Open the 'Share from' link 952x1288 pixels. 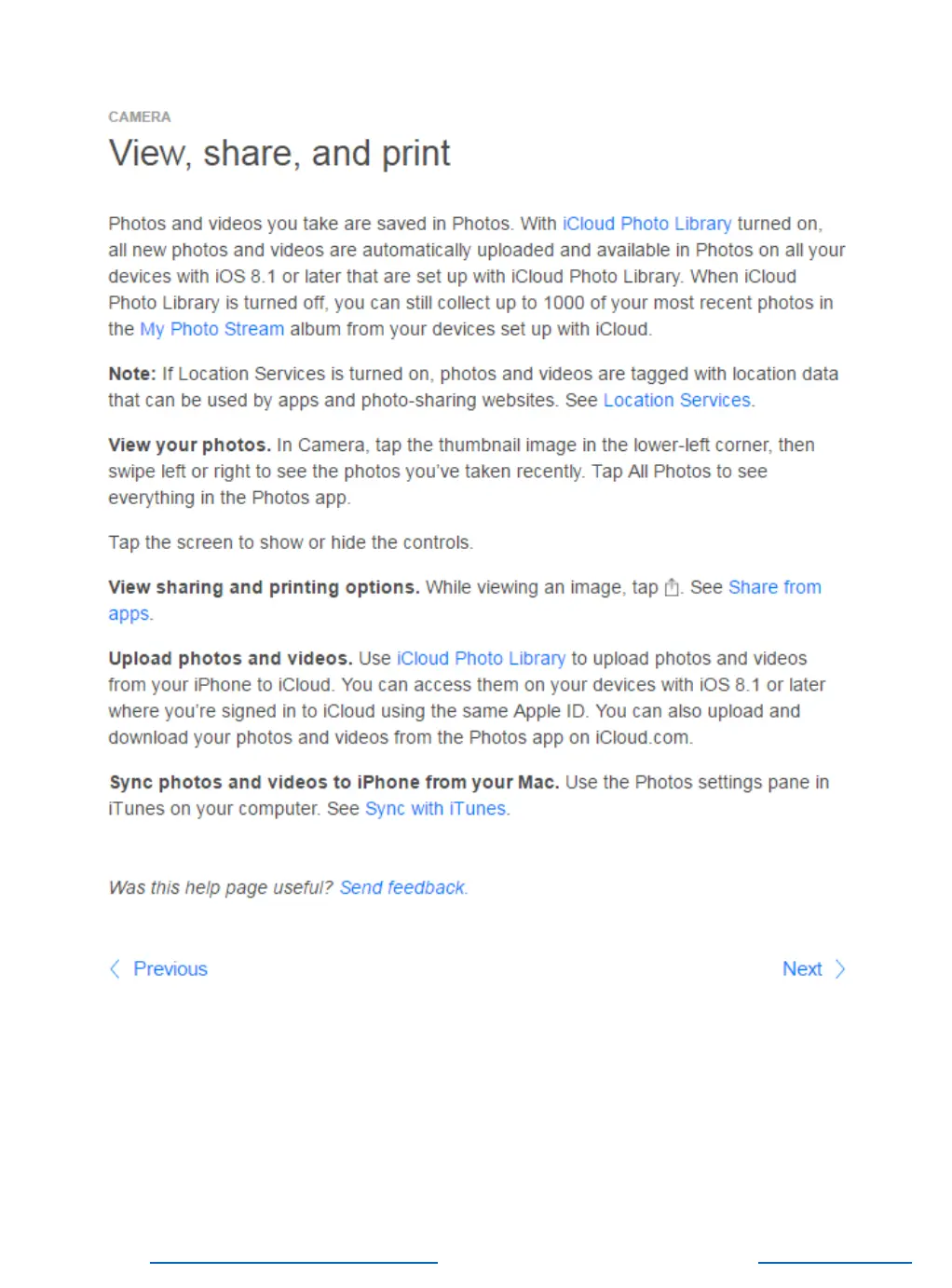pos(775,587)
